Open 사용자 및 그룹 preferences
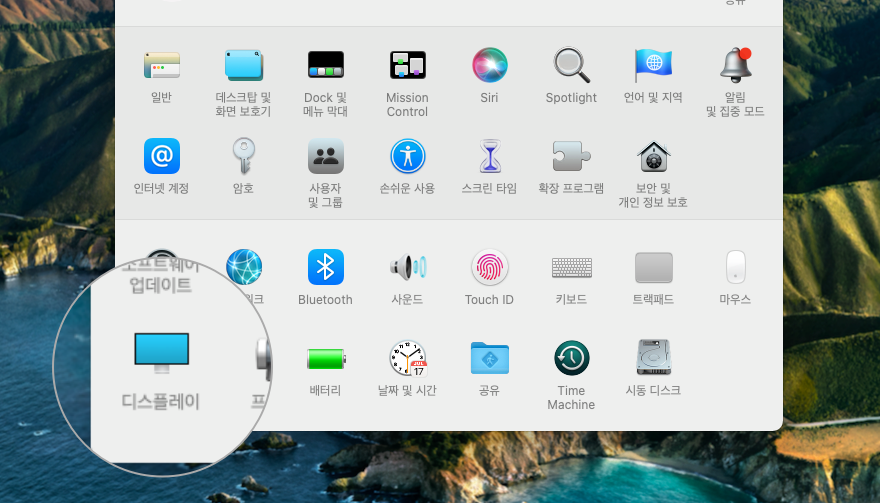 [x=326, y=156]
